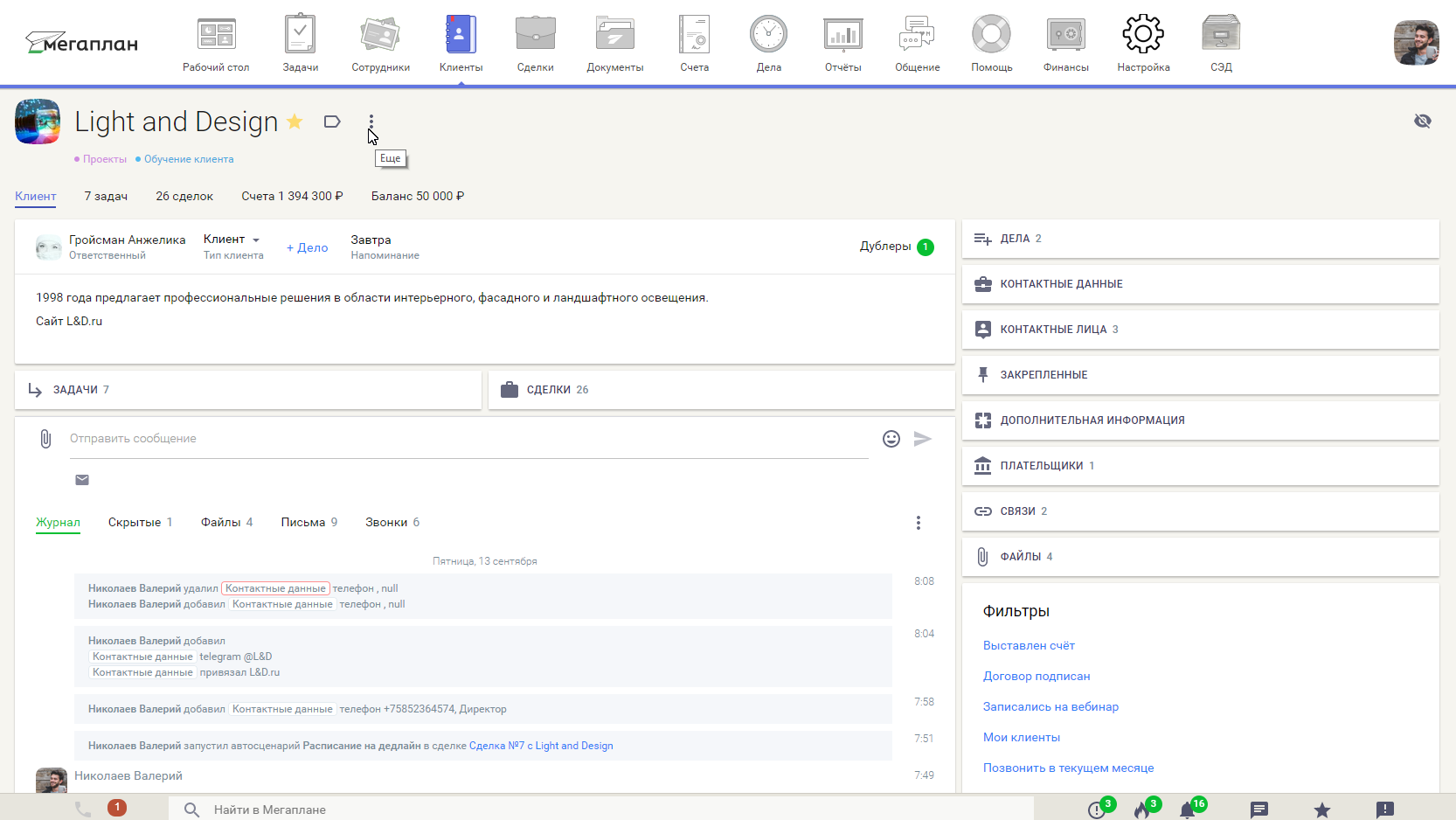Click the tag label icon beside client name
The height and width of the screenshot is (820, 1456).
(332, 122)
